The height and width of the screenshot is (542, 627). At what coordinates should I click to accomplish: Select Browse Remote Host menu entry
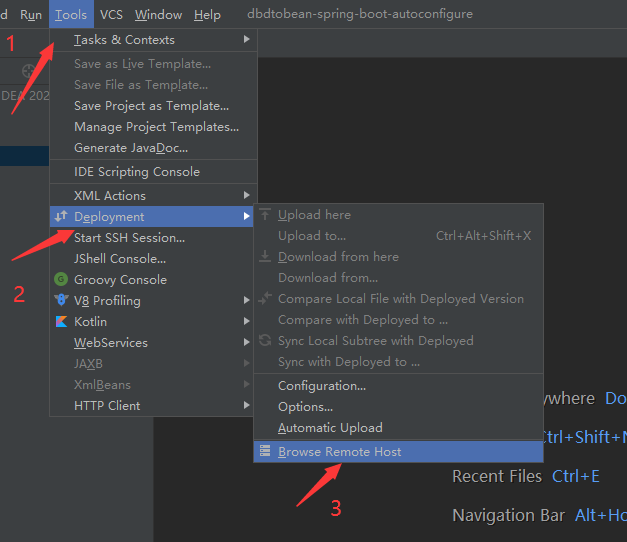point(339,452)
